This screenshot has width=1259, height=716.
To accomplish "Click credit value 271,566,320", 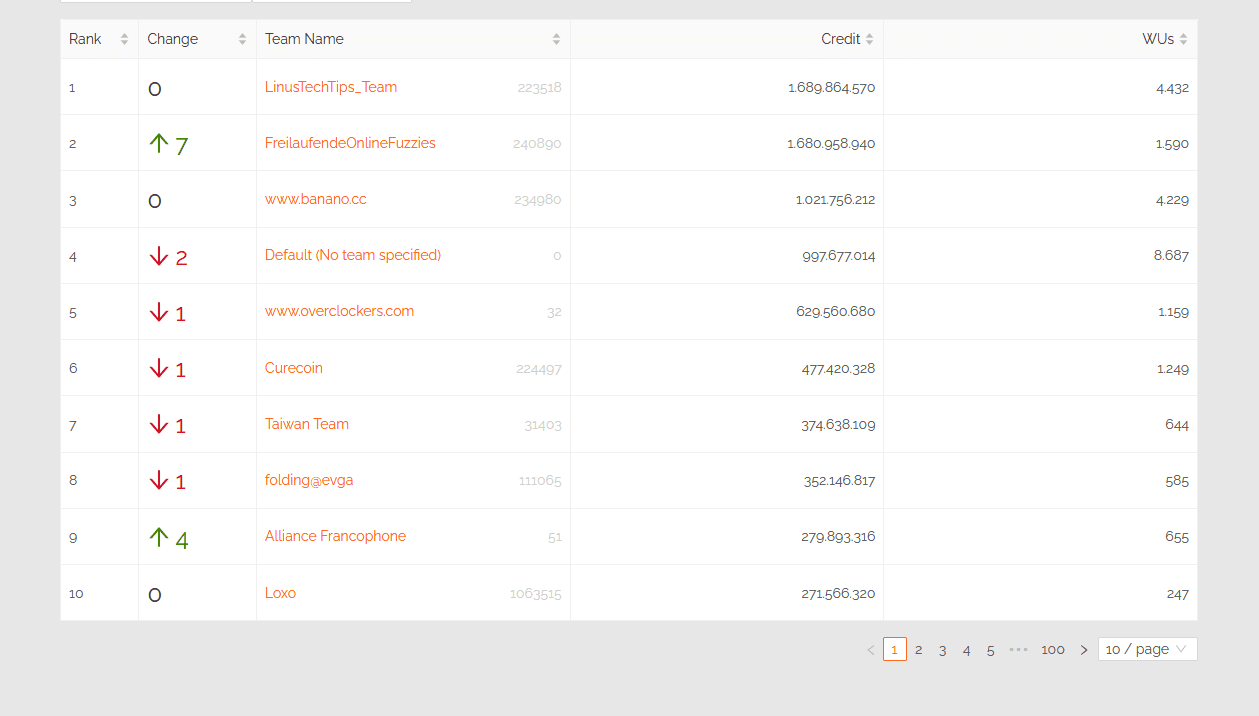I will [x=838, y=594].
